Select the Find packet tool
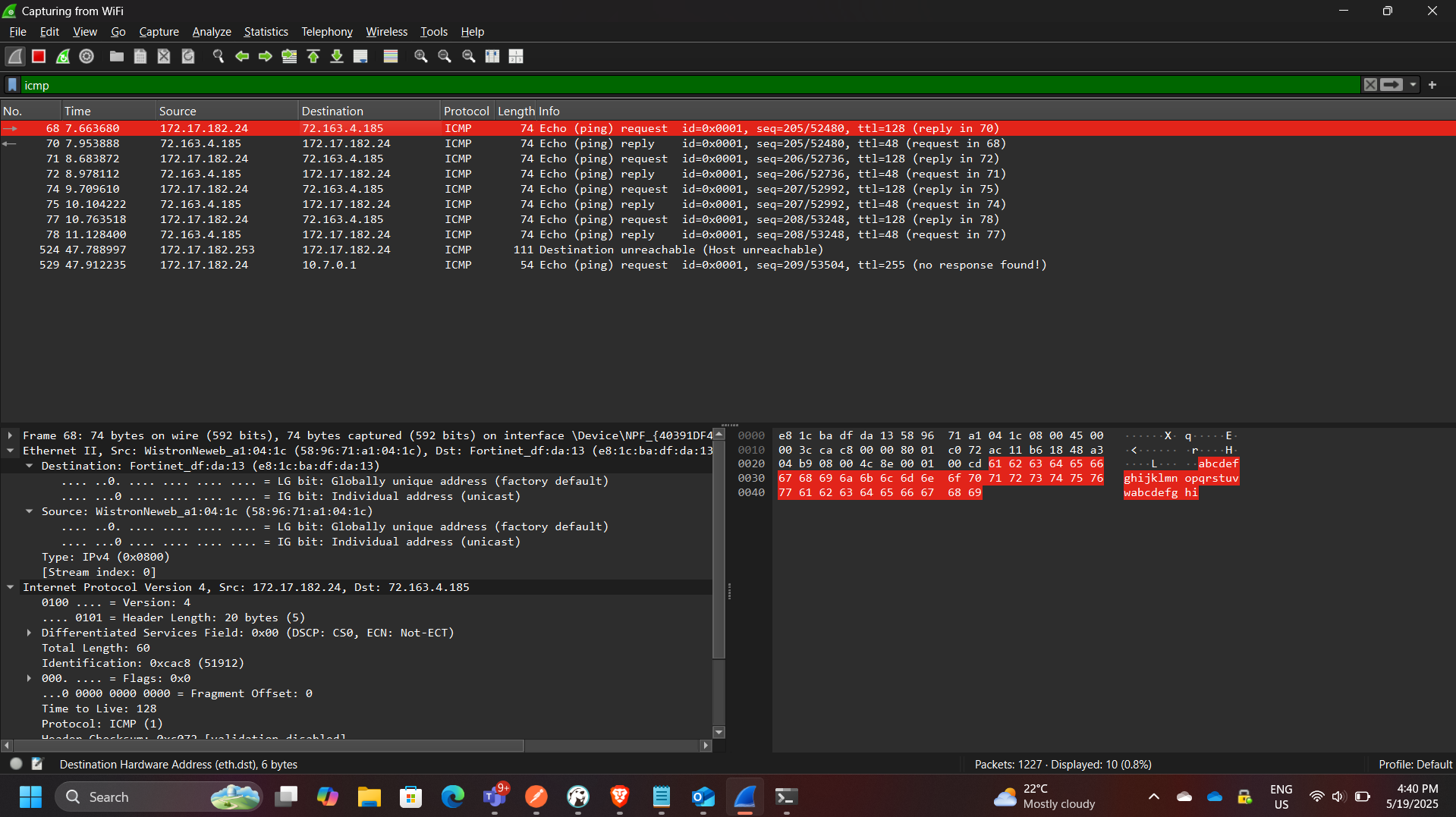 pyautogui.click(x=219, y=56)
